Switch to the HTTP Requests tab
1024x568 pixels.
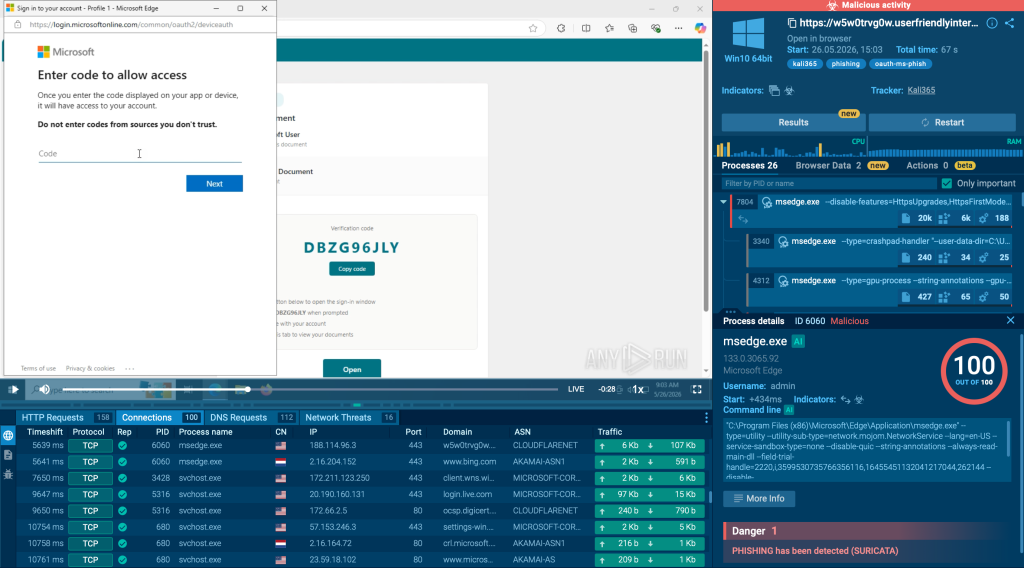point(65,418)
